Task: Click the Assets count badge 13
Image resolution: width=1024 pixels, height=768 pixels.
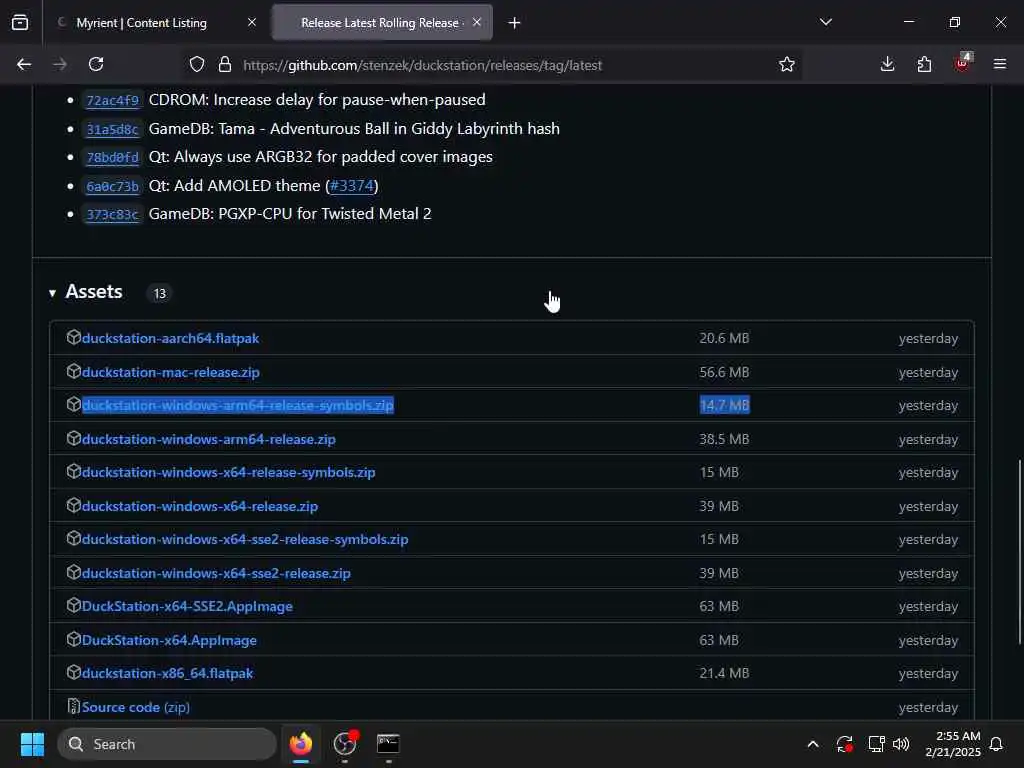Action: click(159, 294)
